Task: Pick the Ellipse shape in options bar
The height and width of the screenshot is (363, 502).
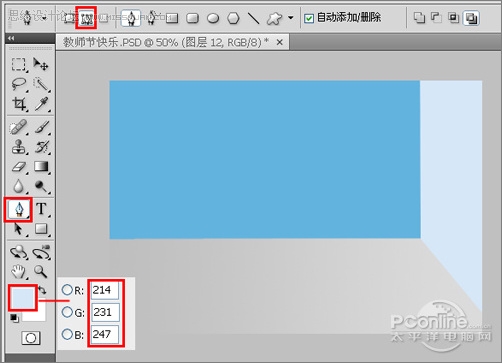Action: point(213,18)
